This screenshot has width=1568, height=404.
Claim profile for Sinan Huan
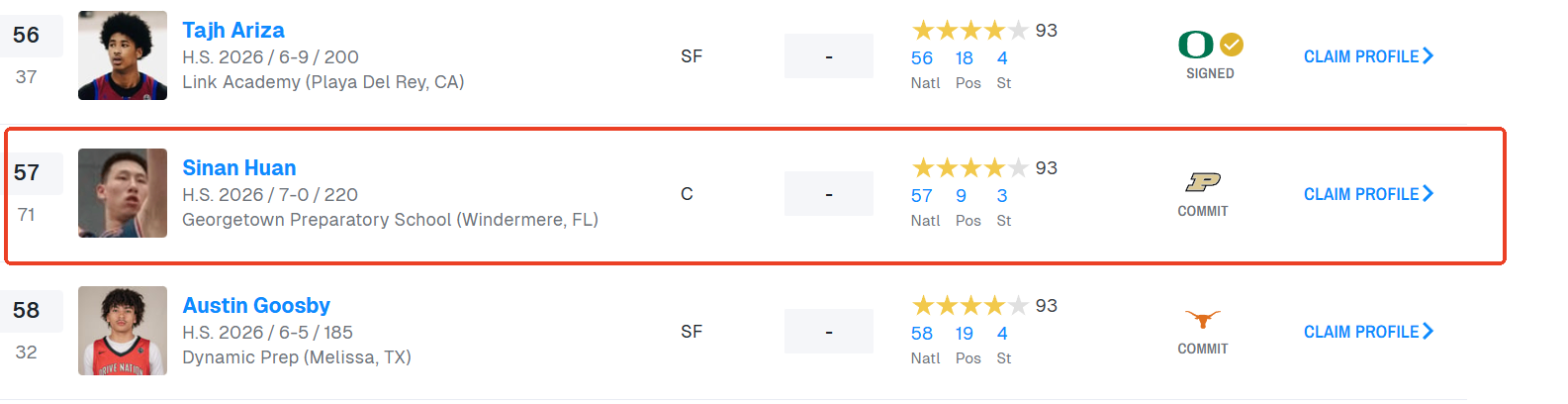pos(1368,194)
